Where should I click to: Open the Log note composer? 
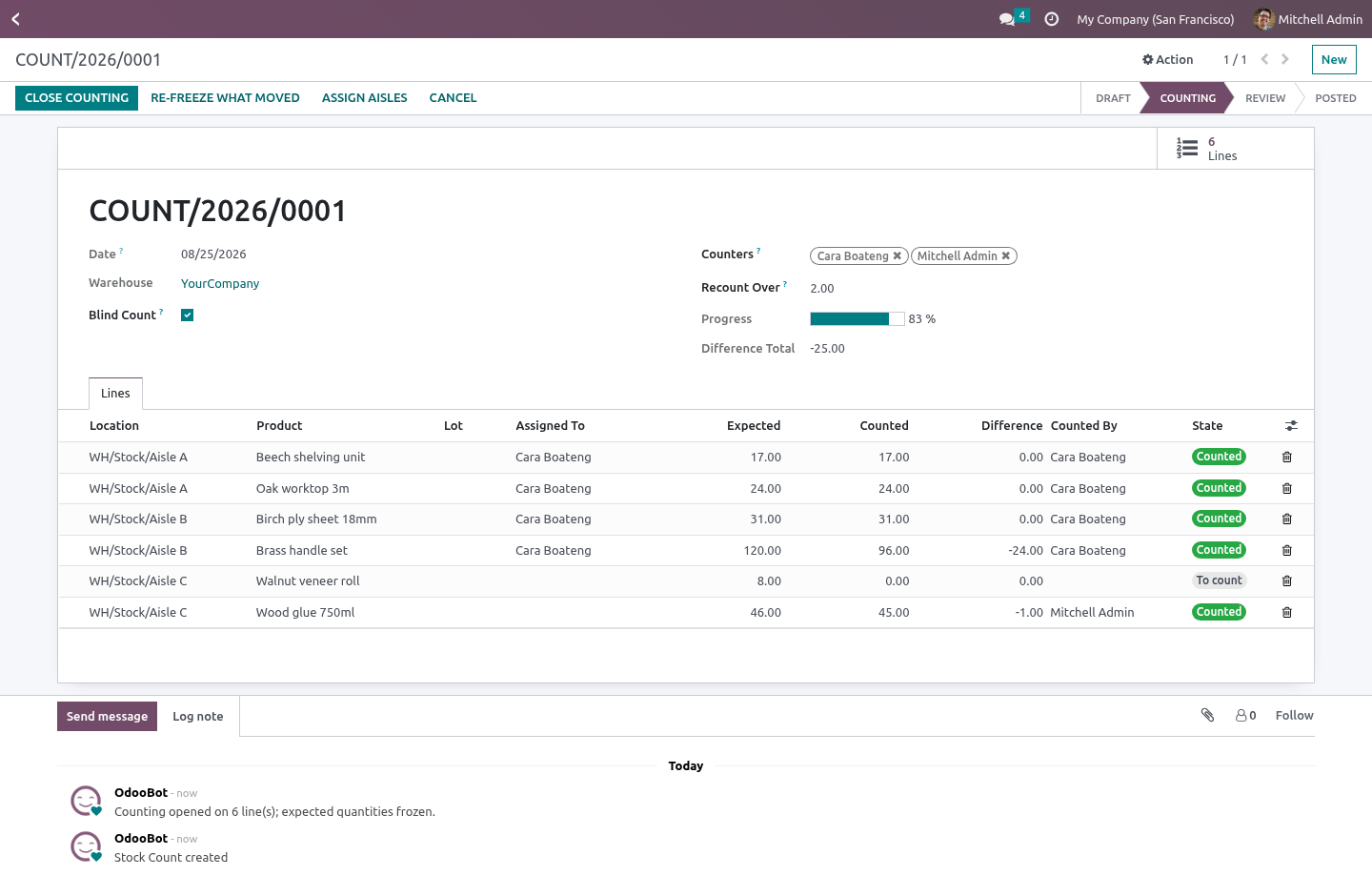pyautogui.click(x=198, y=717)
